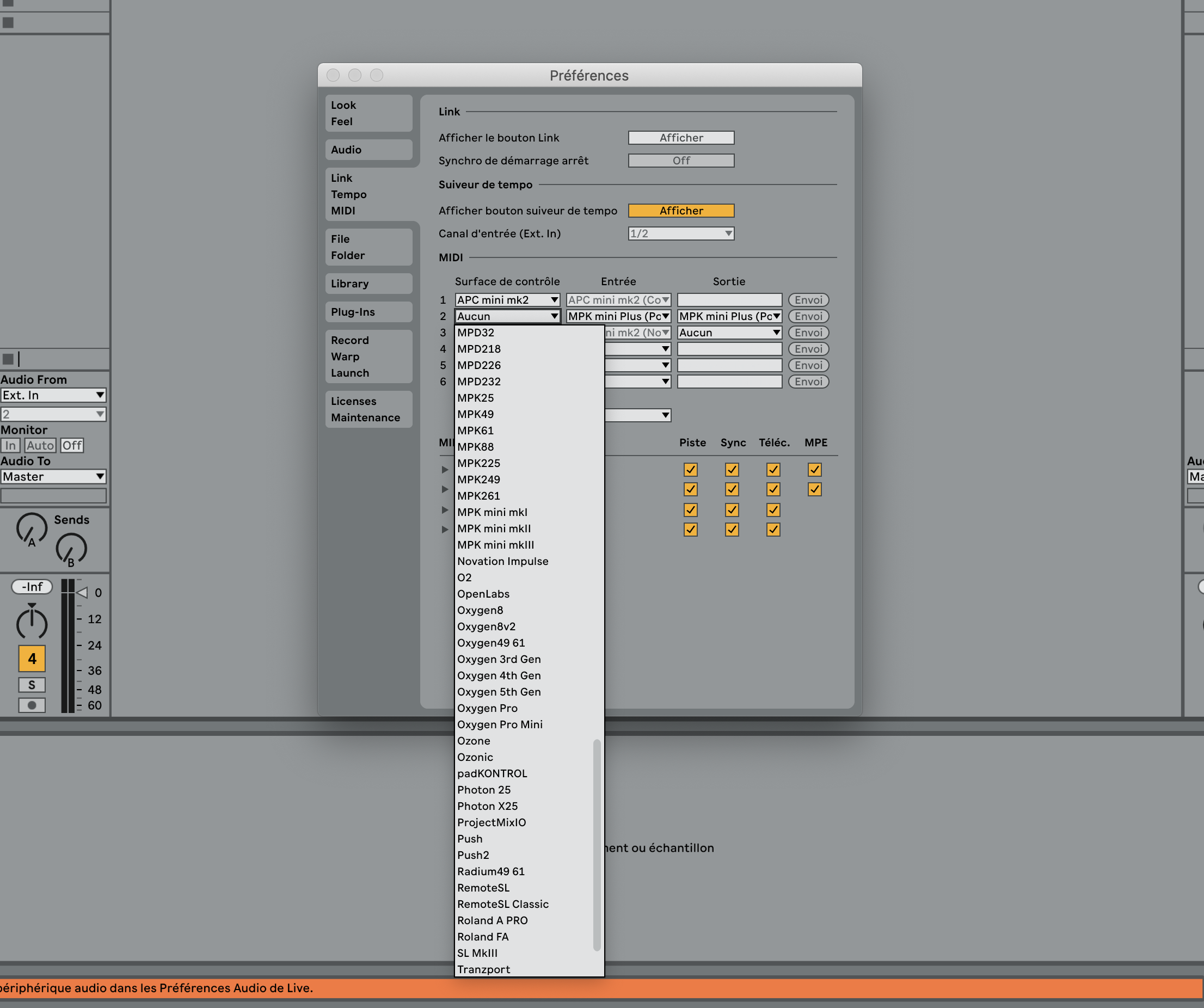Adjust the Send A knob
Viewport: 1204px width, 1008px height.
[31, 528]
